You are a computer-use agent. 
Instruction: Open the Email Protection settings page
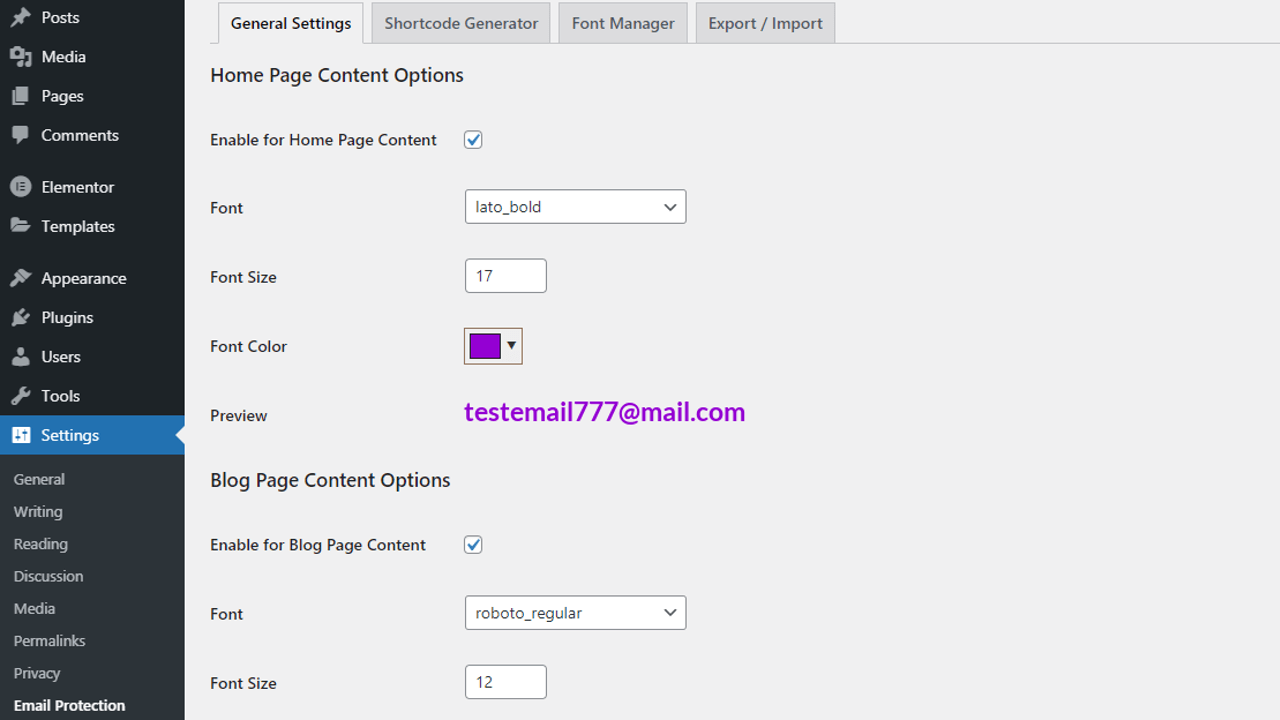(x=68, y=705)
